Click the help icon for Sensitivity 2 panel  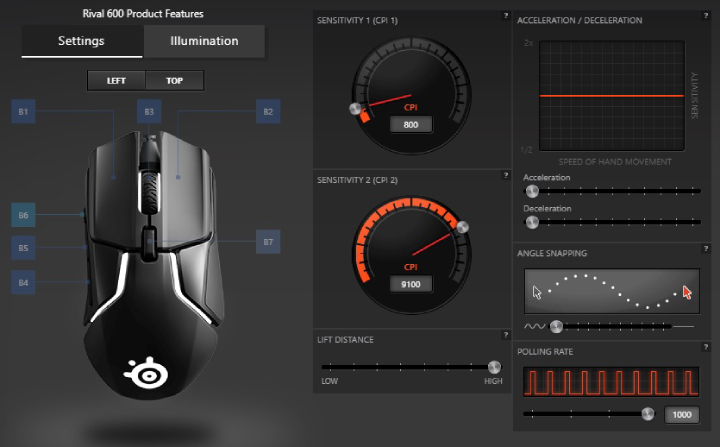point(504,177)
